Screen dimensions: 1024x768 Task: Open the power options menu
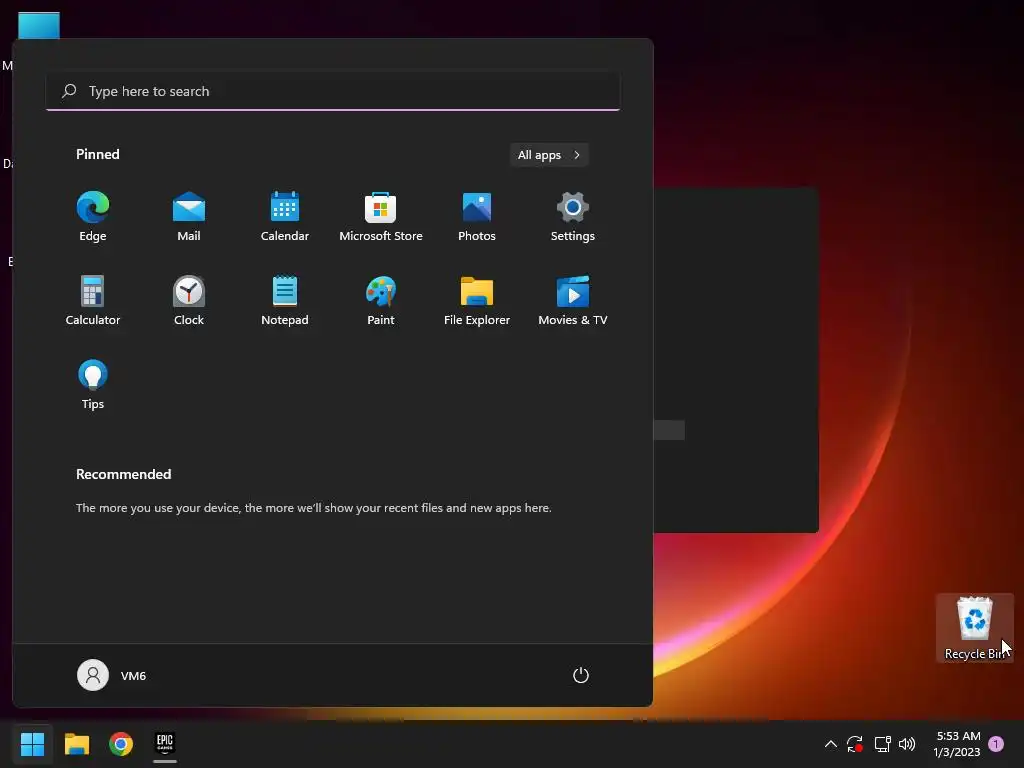click(581, 675)
